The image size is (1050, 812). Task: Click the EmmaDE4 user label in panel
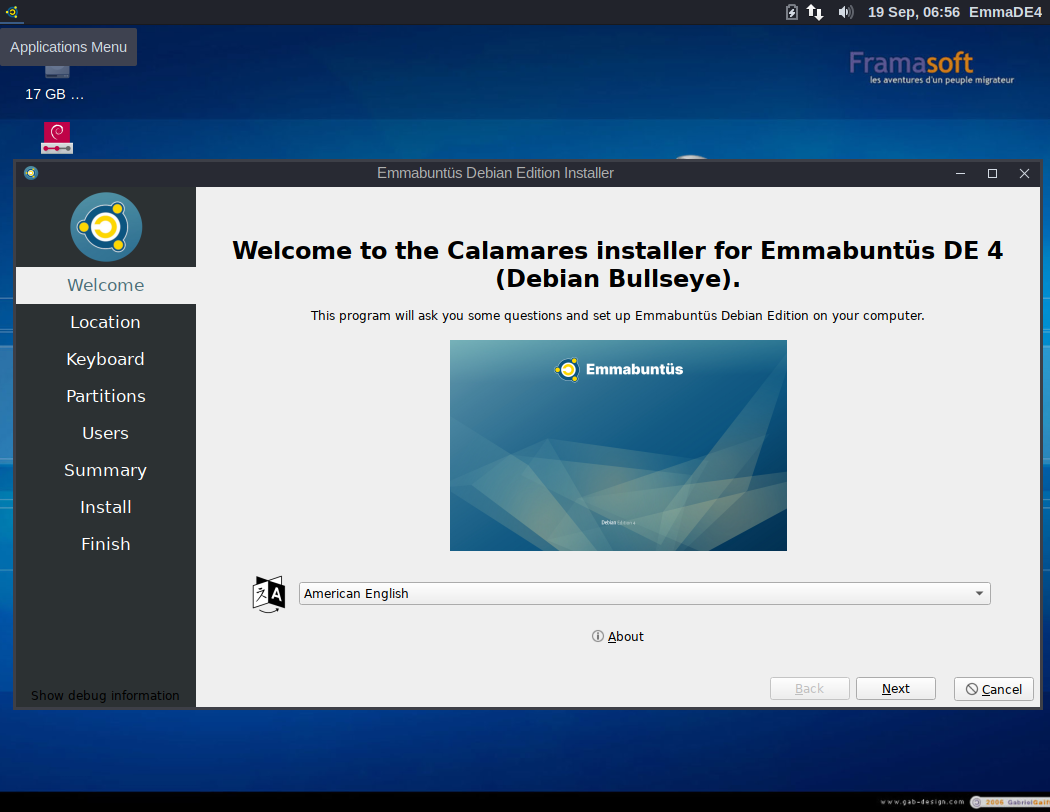[1005, 12]
